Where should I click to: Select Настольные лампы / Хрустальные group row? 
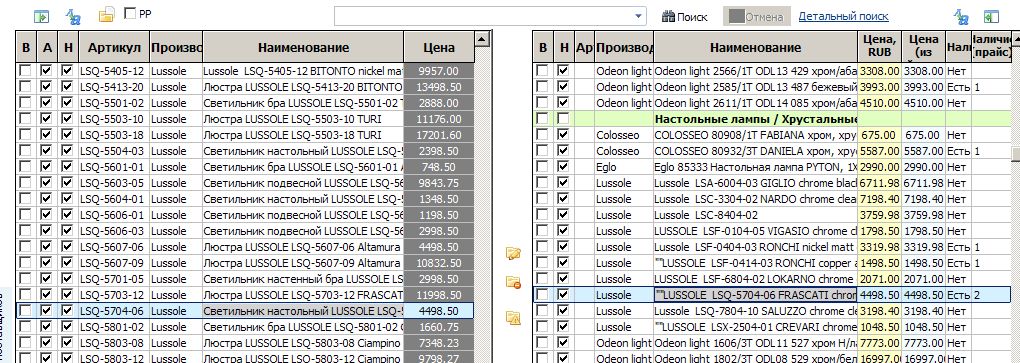click(x=772, y=119)
